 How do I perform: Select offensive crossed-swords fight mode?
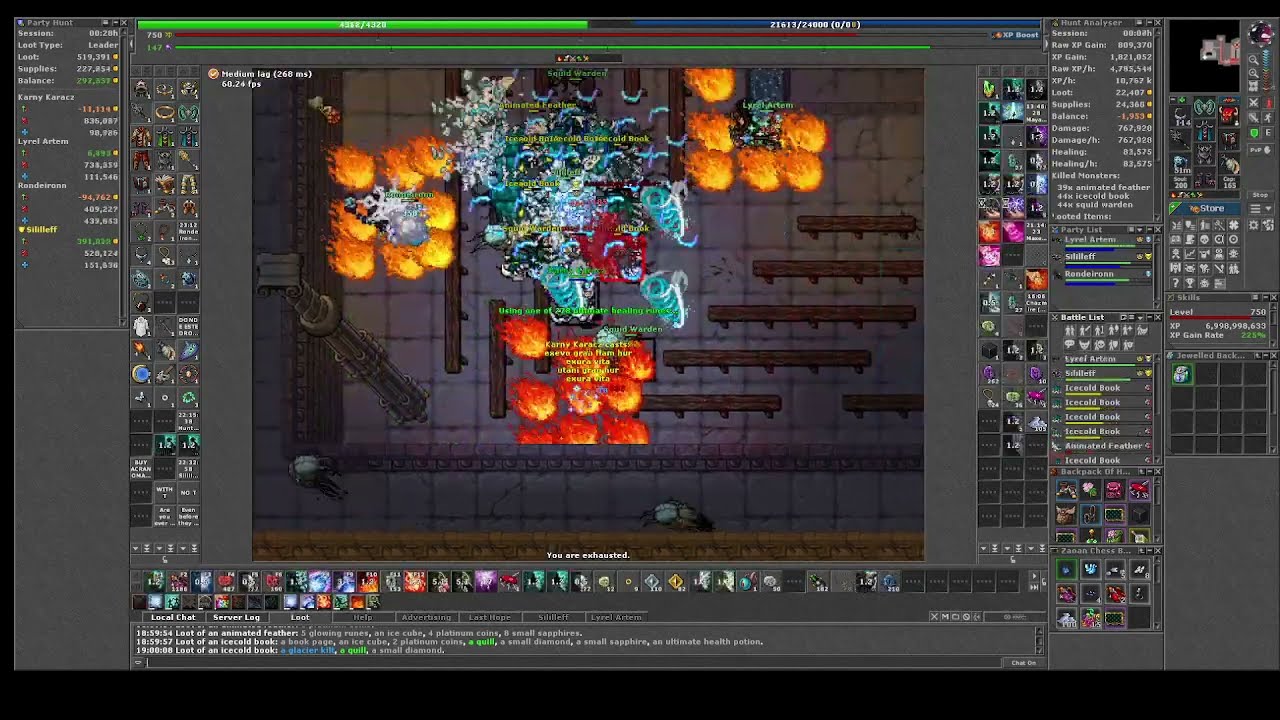[x=1254, y=103]
